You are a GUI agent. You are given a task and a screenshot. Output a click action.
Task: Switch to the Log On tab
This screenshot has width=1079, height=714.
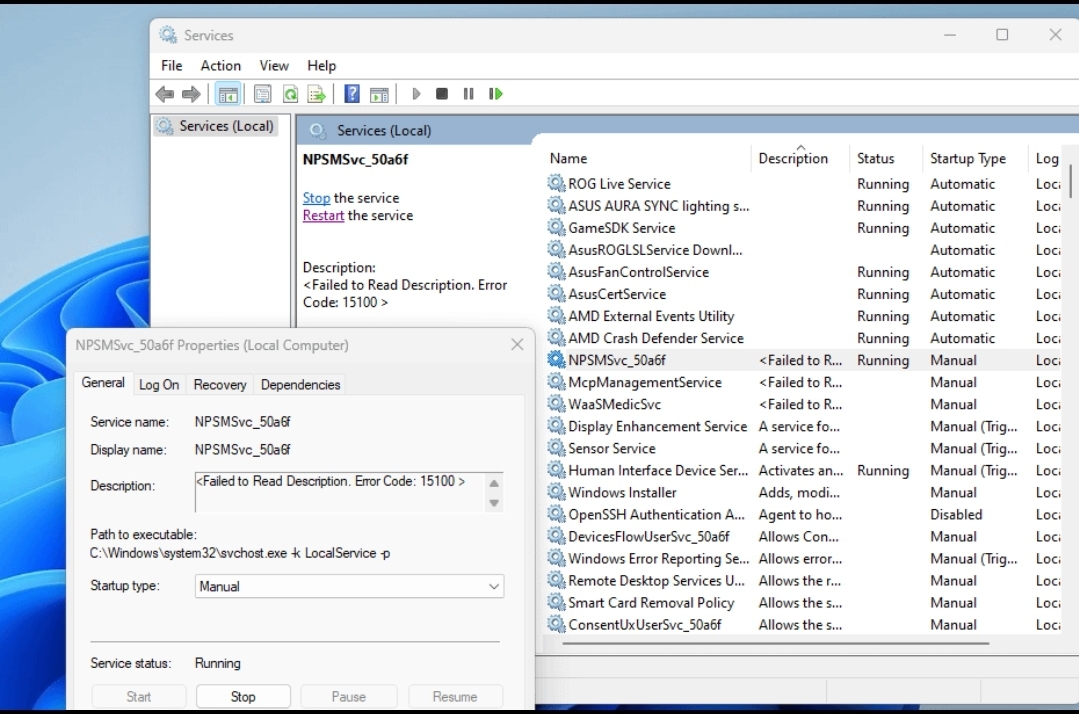click(159, 385)
